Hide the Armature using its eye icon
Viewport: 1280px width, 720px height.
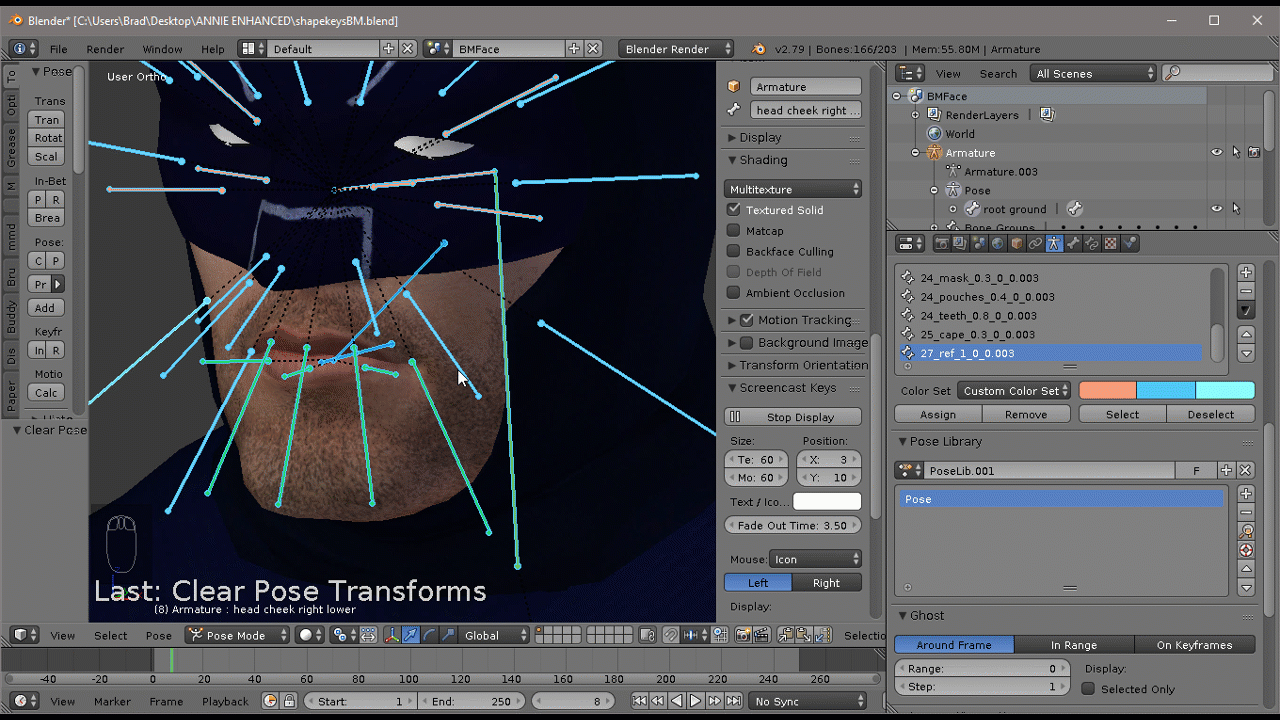pyautogui.click(x=1217, y=153)
